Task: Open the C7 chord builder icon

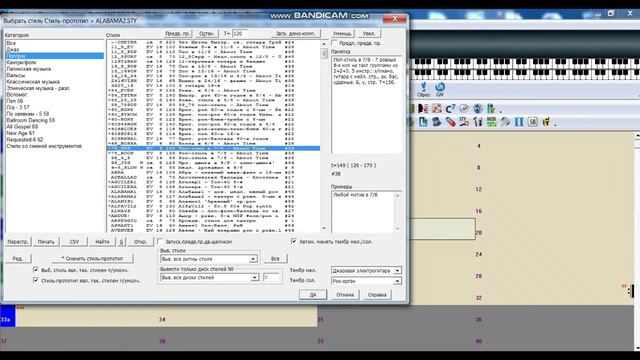Action: (x=450, y=109)
